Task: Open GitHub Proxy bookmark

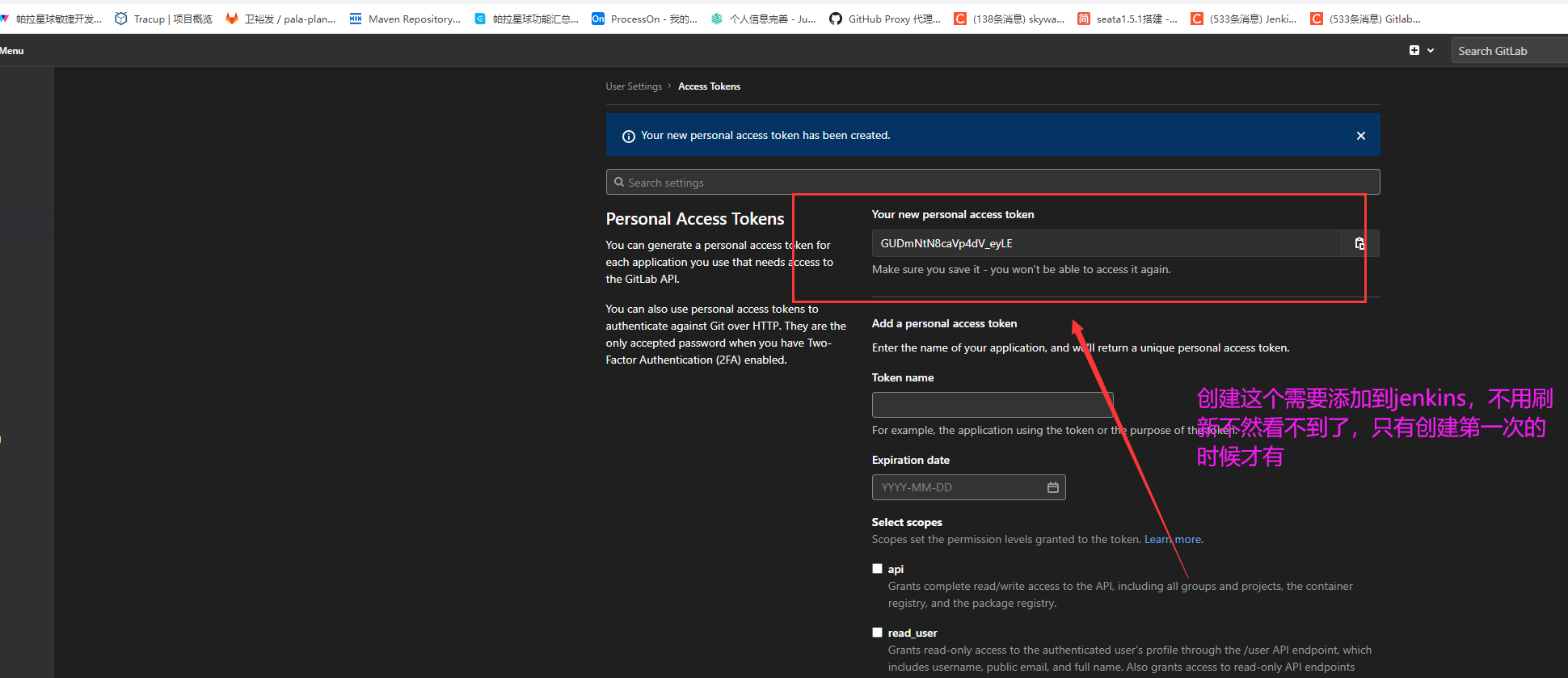Action: coord(885,19)
